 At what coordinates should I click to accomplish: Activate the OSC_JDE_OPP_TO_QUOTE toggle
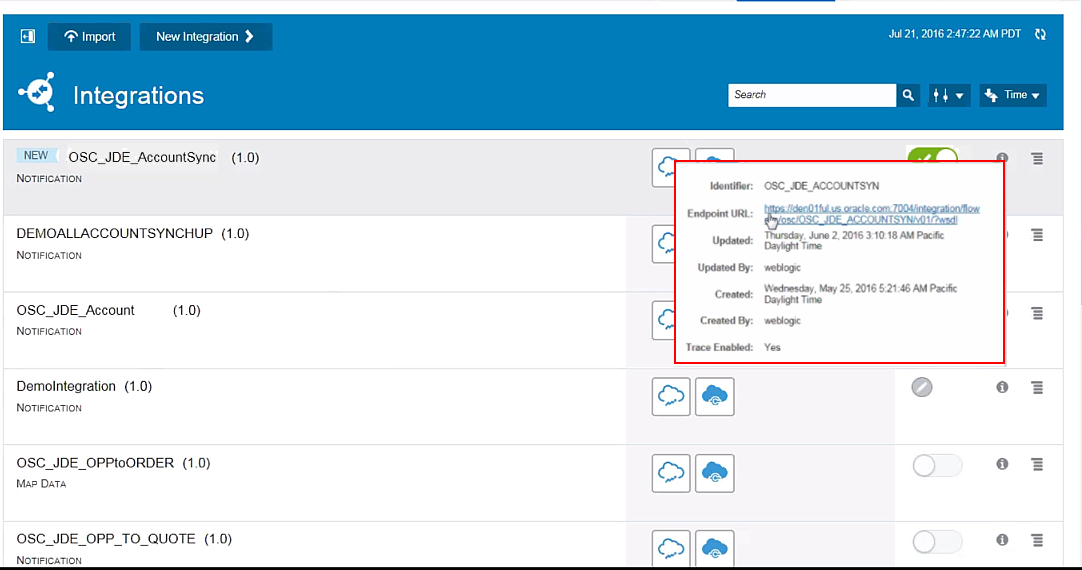(x=937, y=542)
